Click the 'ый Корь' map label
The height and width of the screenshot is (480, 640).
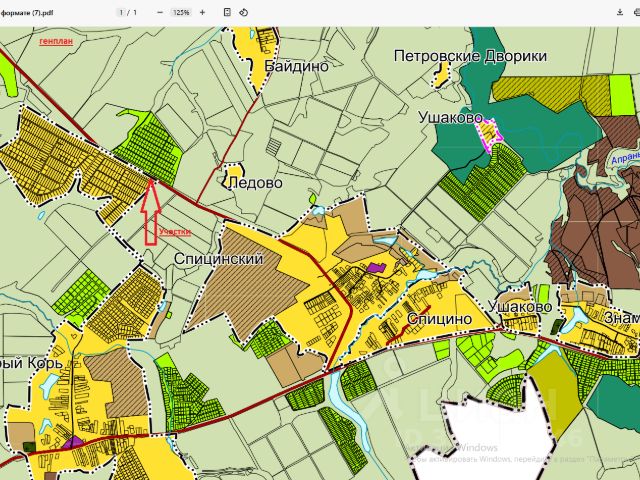click(31, 363)
